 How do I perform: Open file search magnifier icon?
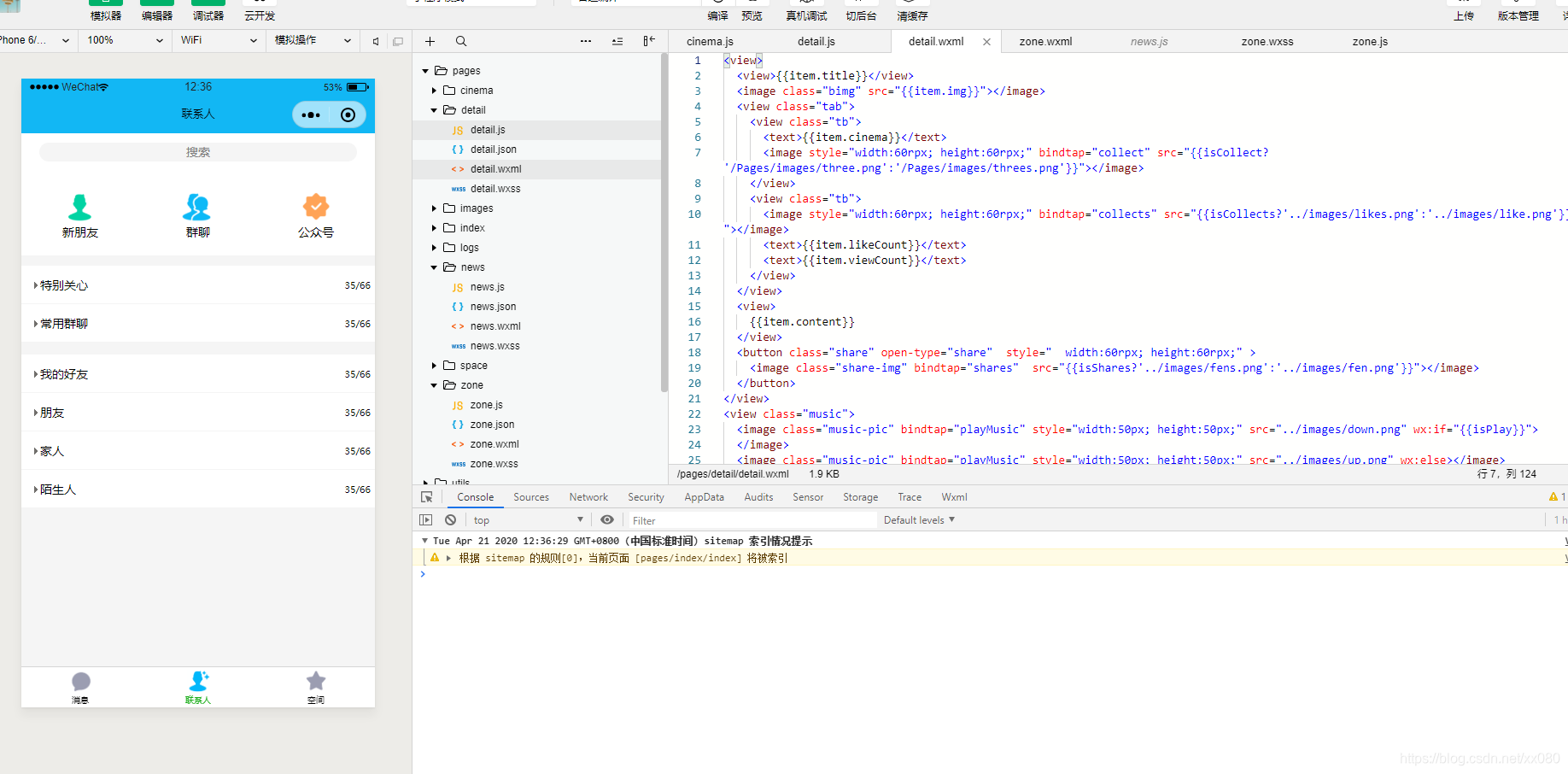[461, 41]
